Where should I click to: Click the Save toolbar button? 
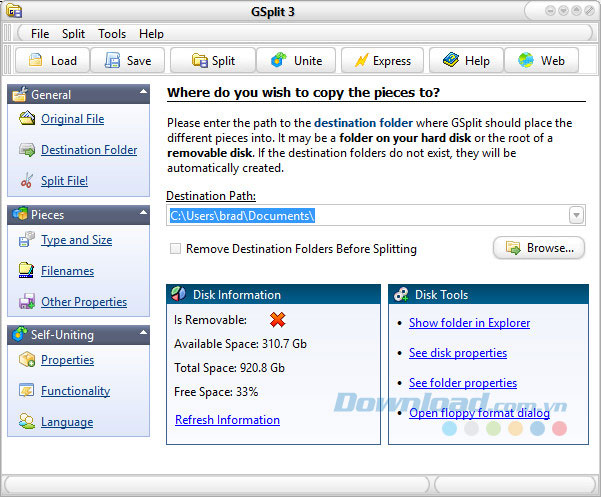[128, 61]
